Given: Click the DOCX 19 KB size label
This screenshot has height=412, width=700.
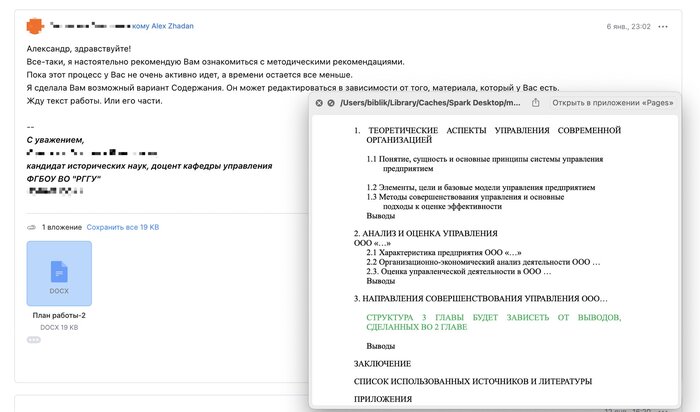Looking at the screenshot, I should tap(59, 327).
